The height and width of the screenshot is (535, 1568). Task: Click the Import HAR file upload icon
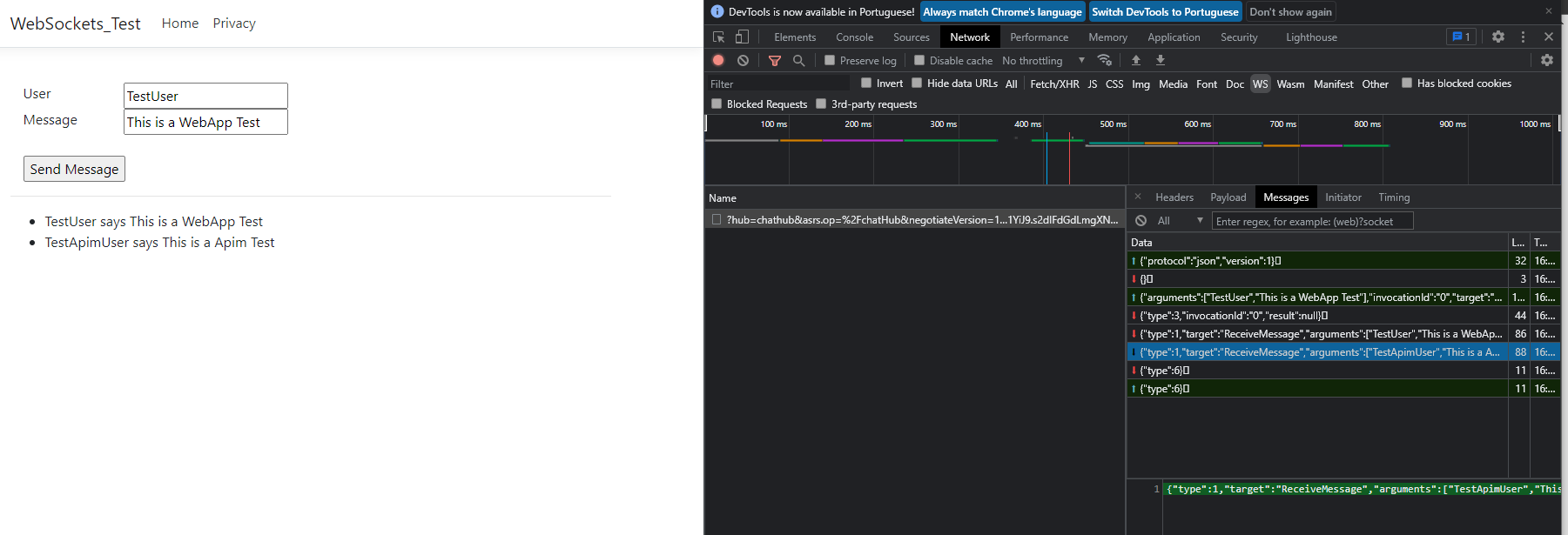(1135, 60)
